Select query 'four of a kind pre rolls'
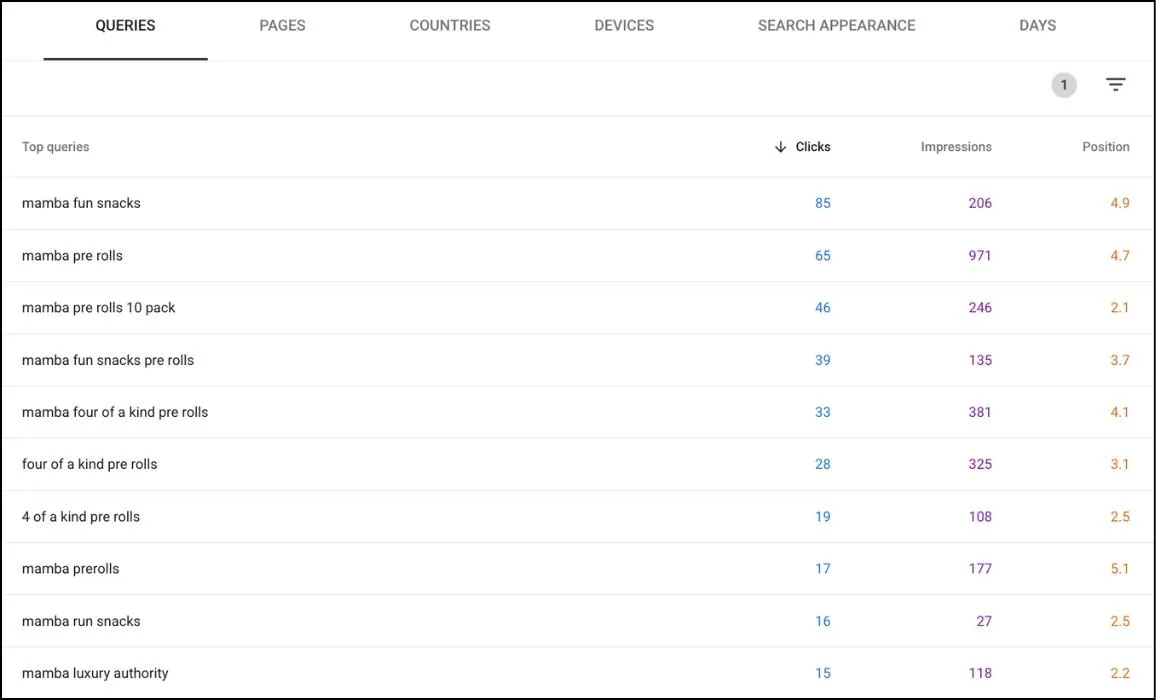Viewport: 1156px width, 700px height. [89, 464]
